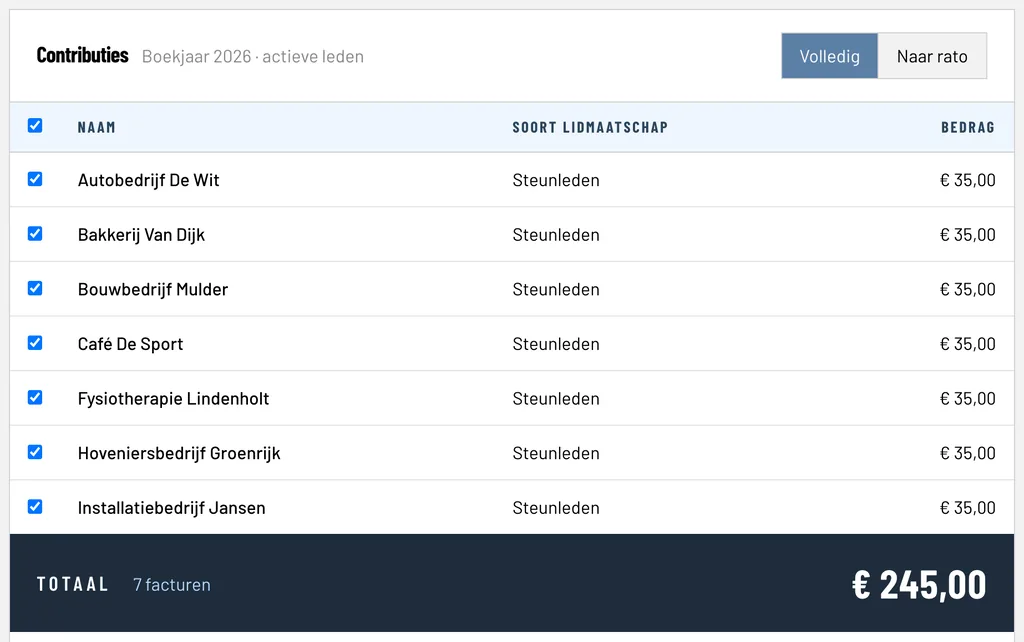Click the Totaal label in footer
1024x642 pixels.
(72, 585)
